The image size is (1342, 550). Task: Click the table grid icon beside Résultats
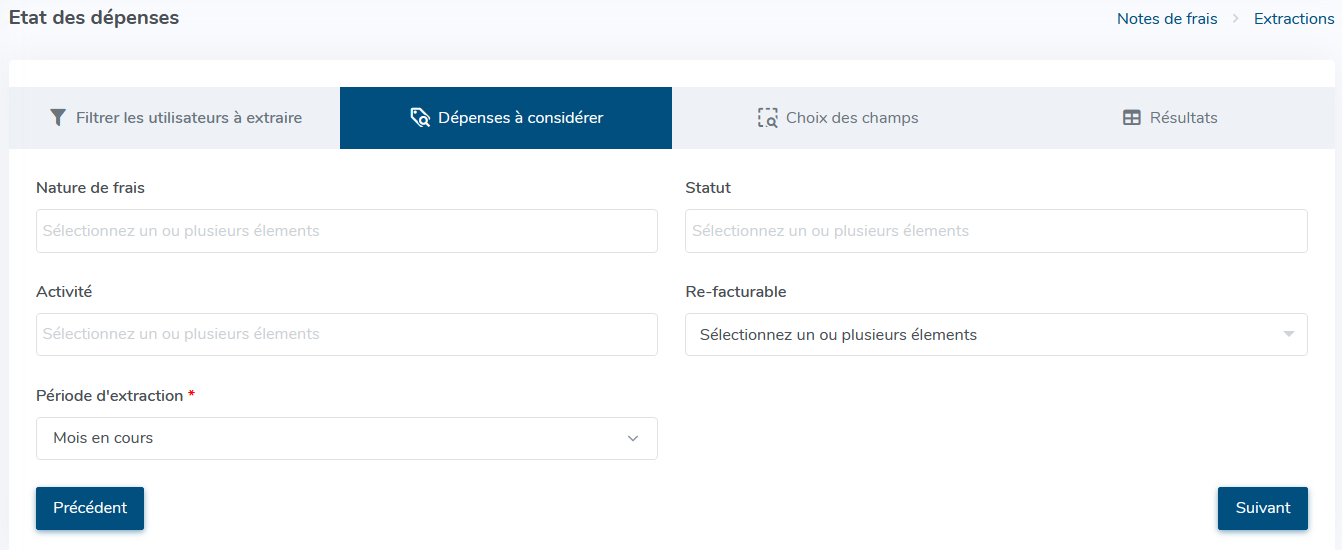pyautogui.click(x=1132, y=118)
